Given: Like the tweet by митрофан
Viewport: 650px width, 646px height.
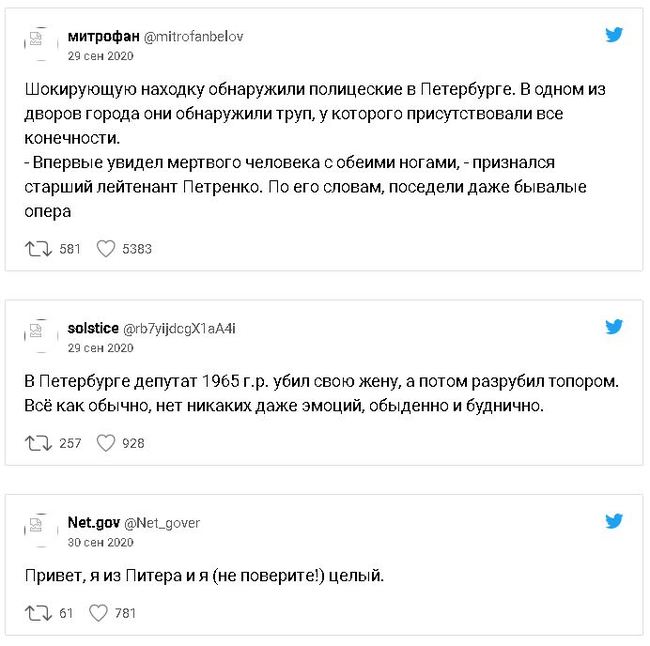Looking at the screenshot, I should pyautogui.click(x=105, y=249).
